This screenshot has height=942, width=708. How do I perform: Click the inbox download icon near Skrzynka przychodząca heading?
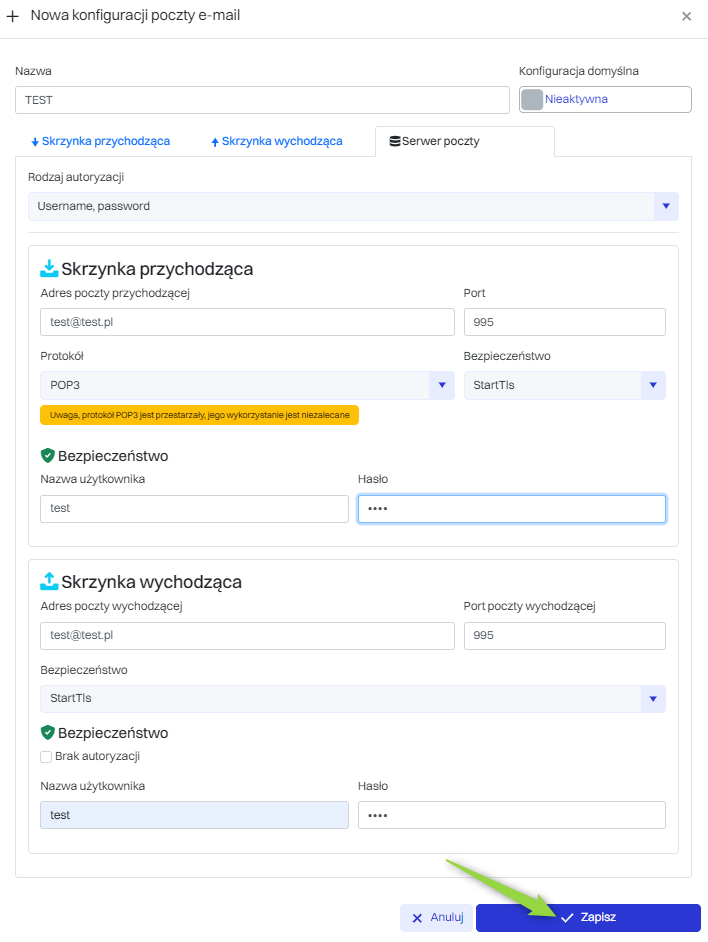(x=49, y=268)
